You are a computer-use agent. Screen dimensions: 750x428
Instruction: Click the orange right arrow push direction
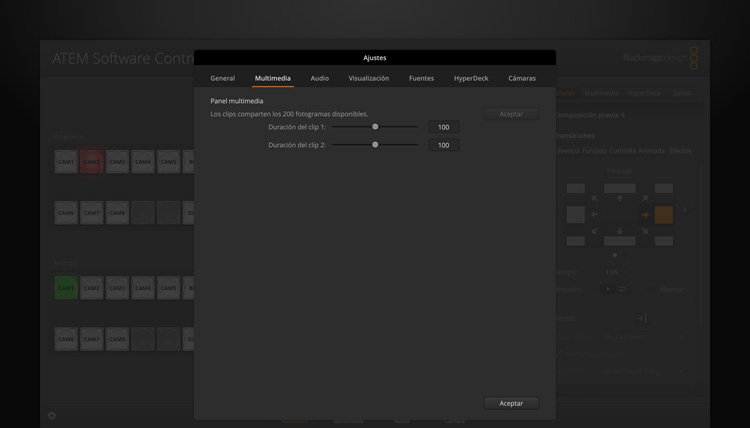645,215
